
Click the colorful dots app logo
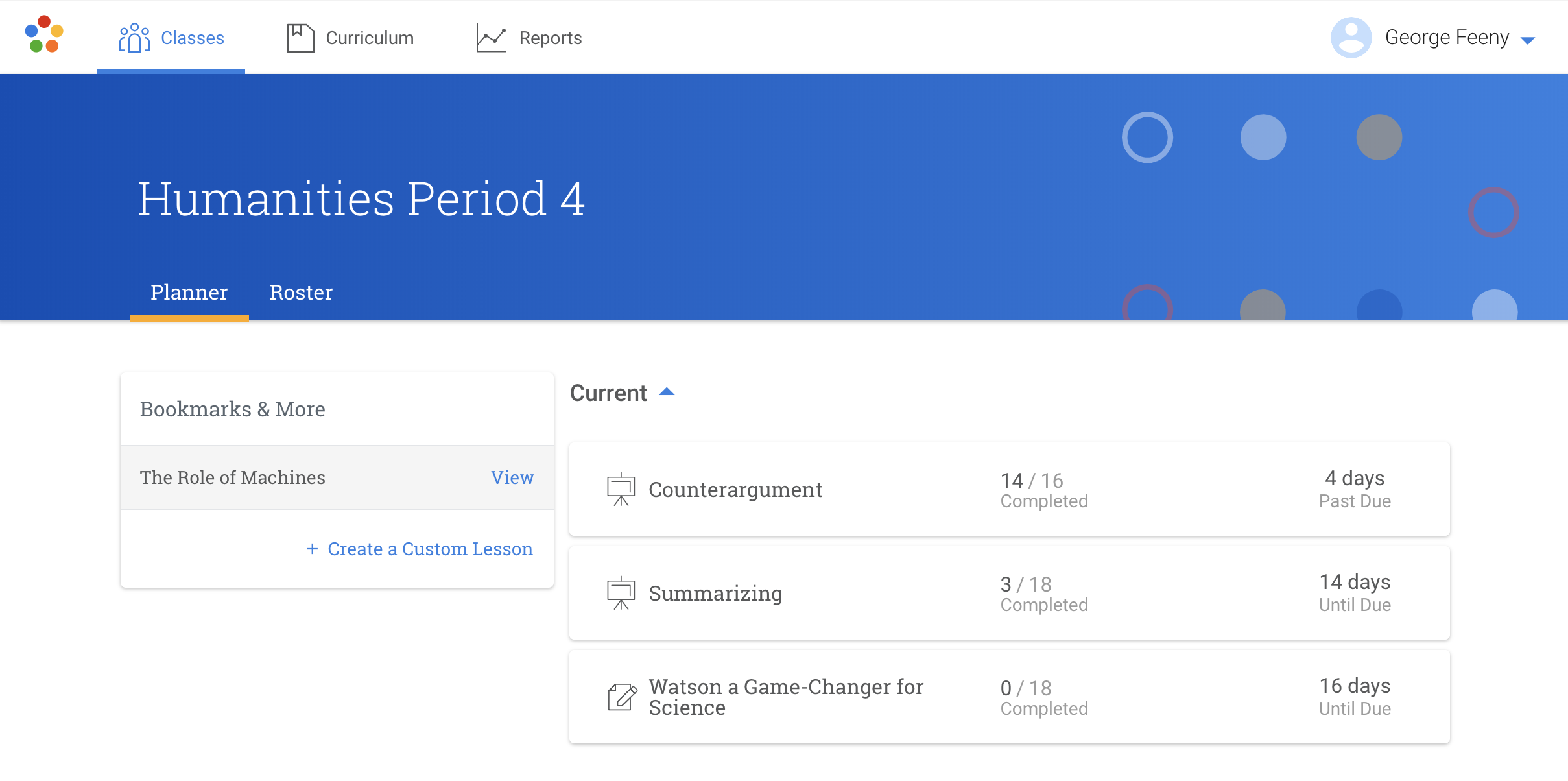(43, 34)
